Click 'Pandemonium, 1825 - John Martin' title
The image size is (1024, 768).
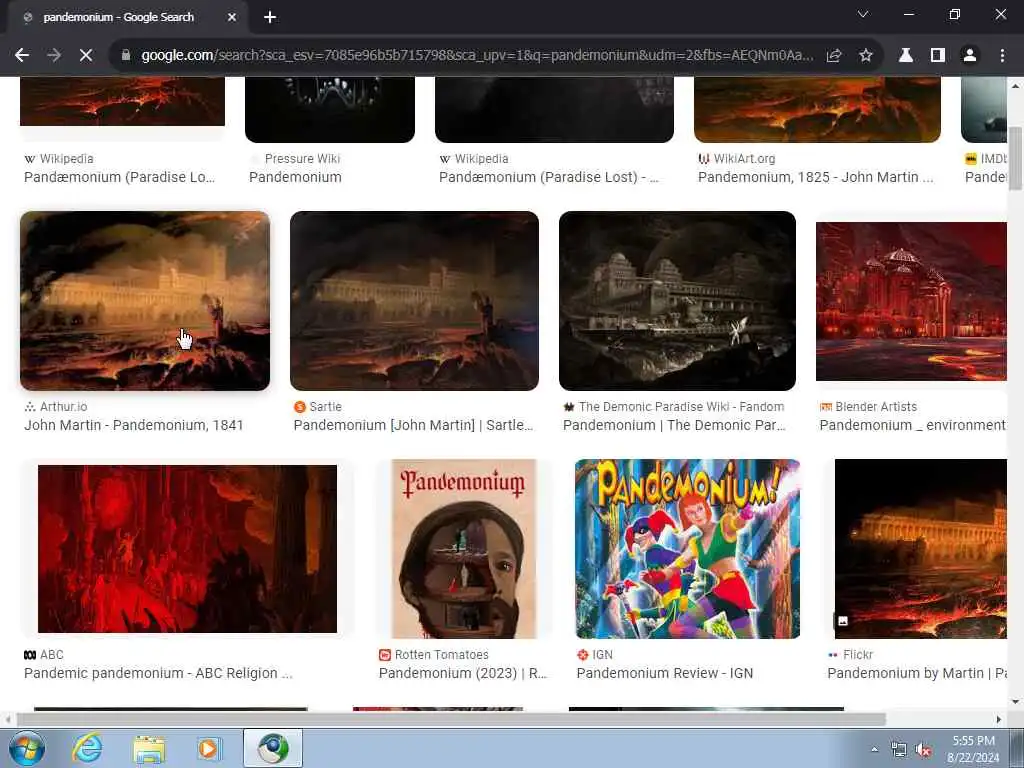816,177
